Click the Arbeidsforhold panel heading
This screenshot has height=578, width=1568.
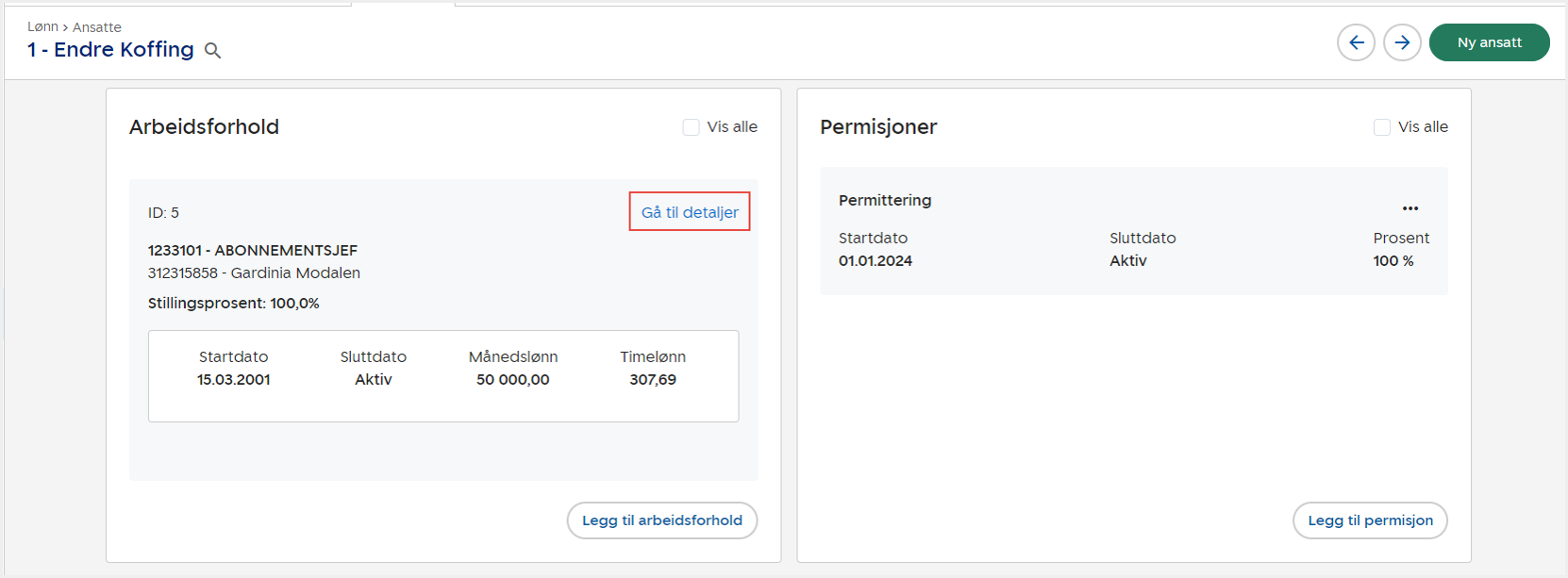pyautogui.click(x=204, y=127)
